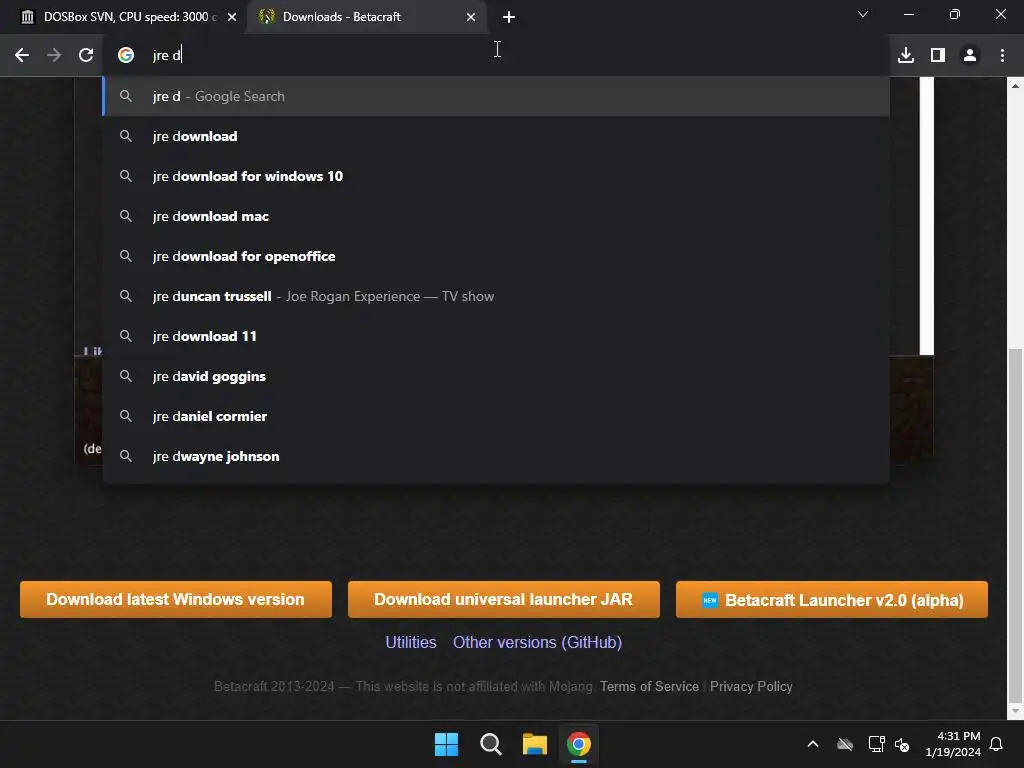The width and height of the screenshot is (1024, 768).
Task: Open the Windows Start menu
Action: coord(447,744)
